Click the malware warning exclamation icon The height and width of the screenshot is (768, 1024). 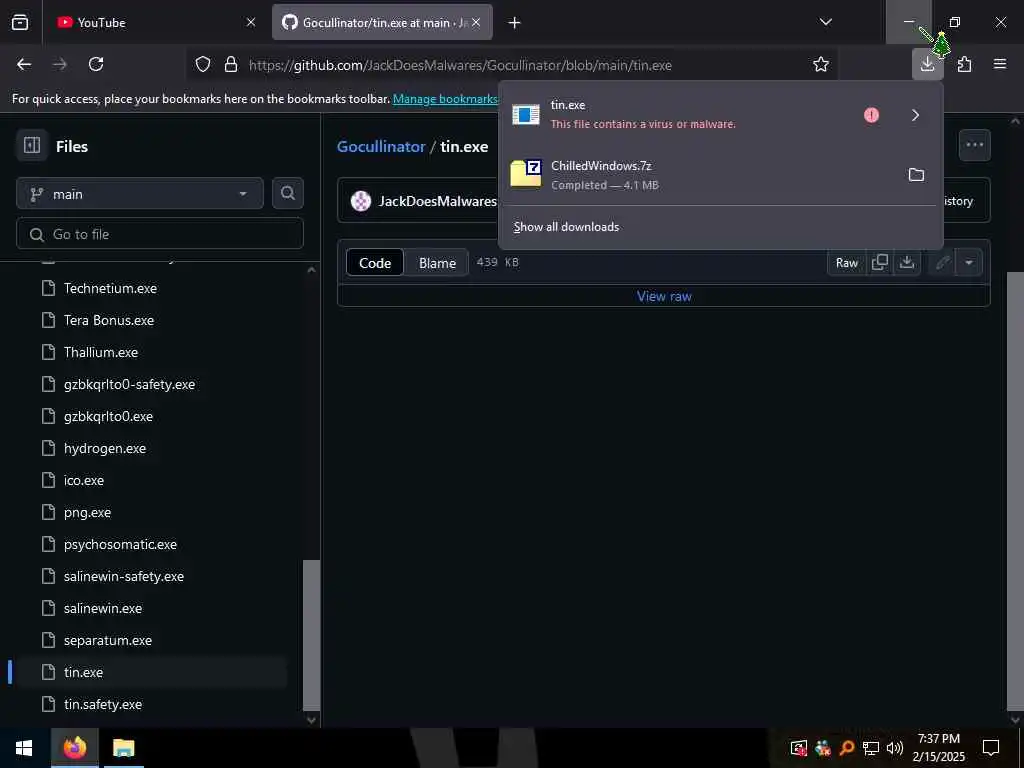coord(871,115)
